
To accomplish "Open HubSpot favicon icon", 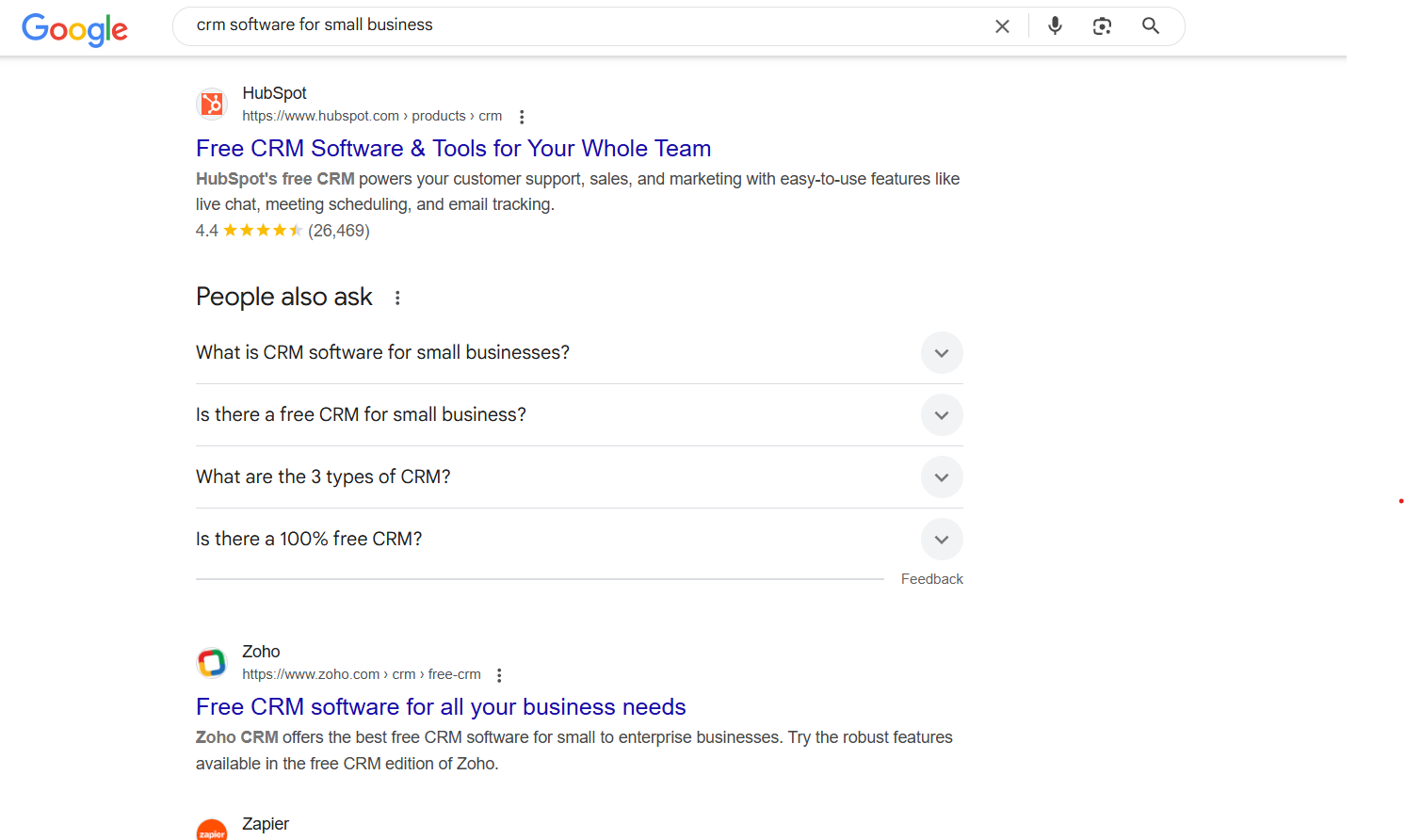I will click(x=212, y=105).
